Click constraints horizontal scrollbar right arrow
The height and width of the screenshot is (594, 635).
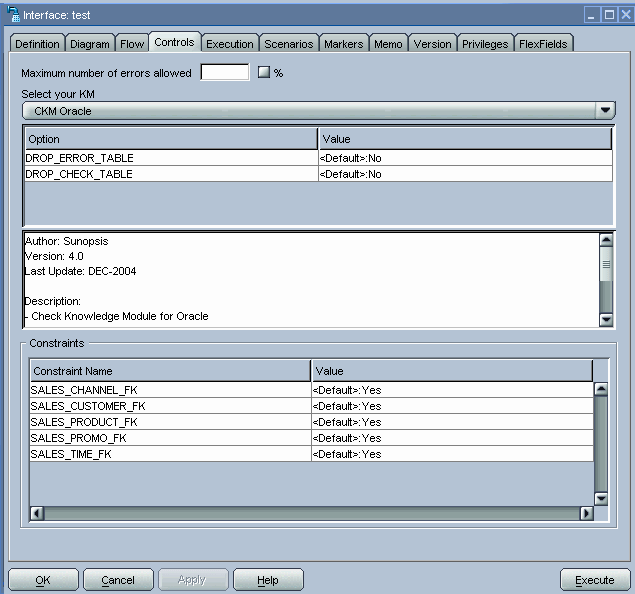click(x=586, y=513)
